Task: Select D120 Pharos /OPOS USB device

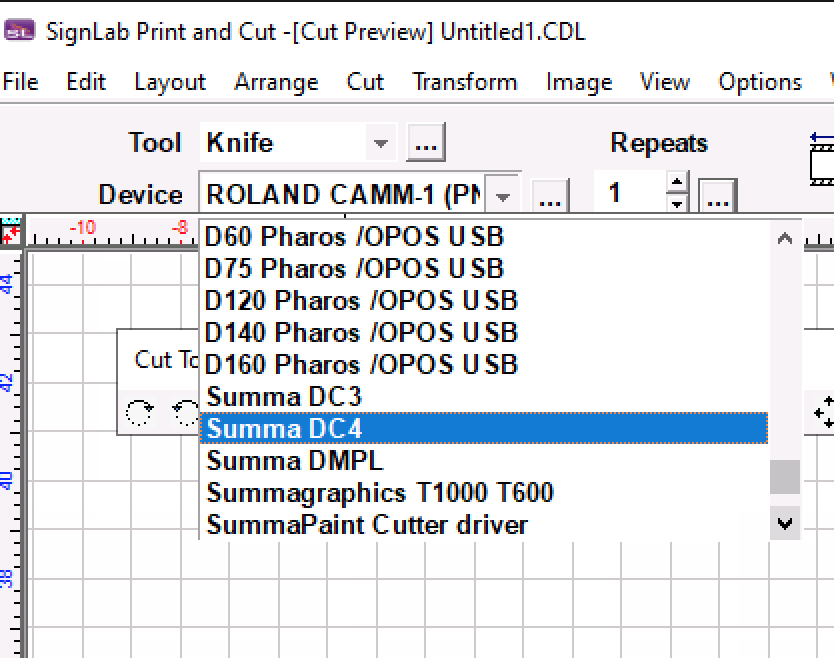Action: [484, 300]
